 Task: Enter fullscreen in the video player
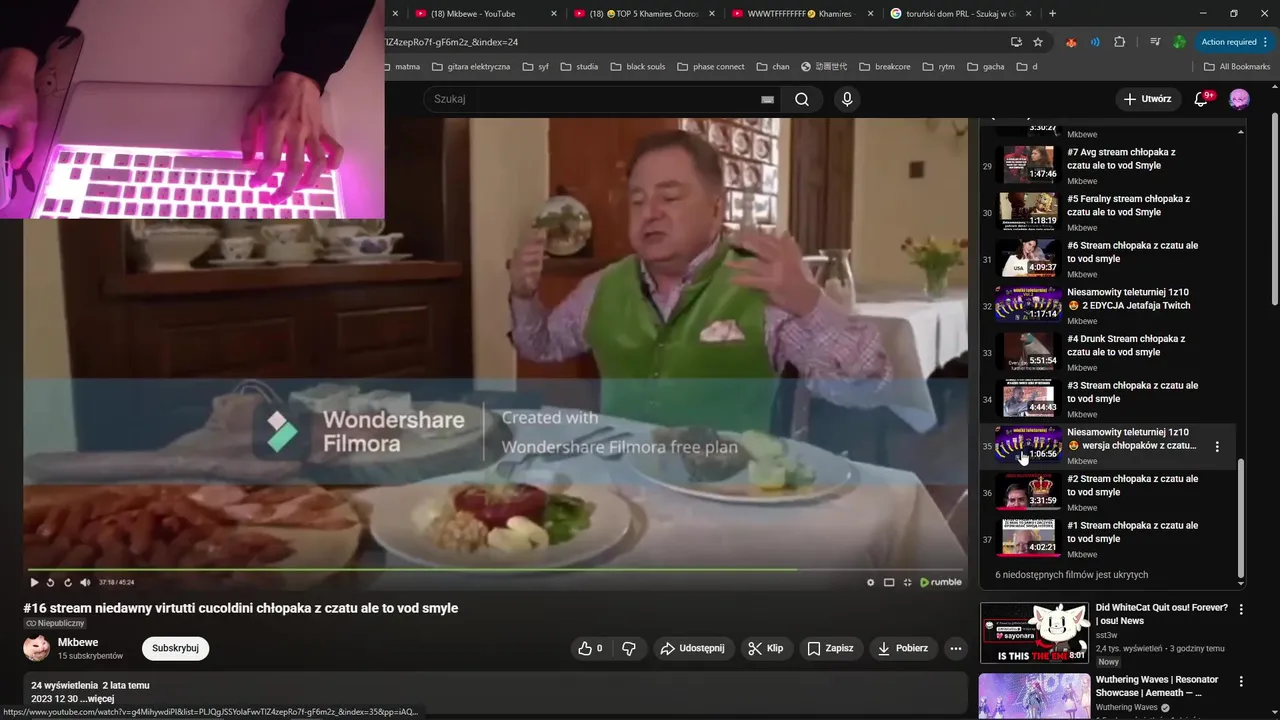click(908, 582)
